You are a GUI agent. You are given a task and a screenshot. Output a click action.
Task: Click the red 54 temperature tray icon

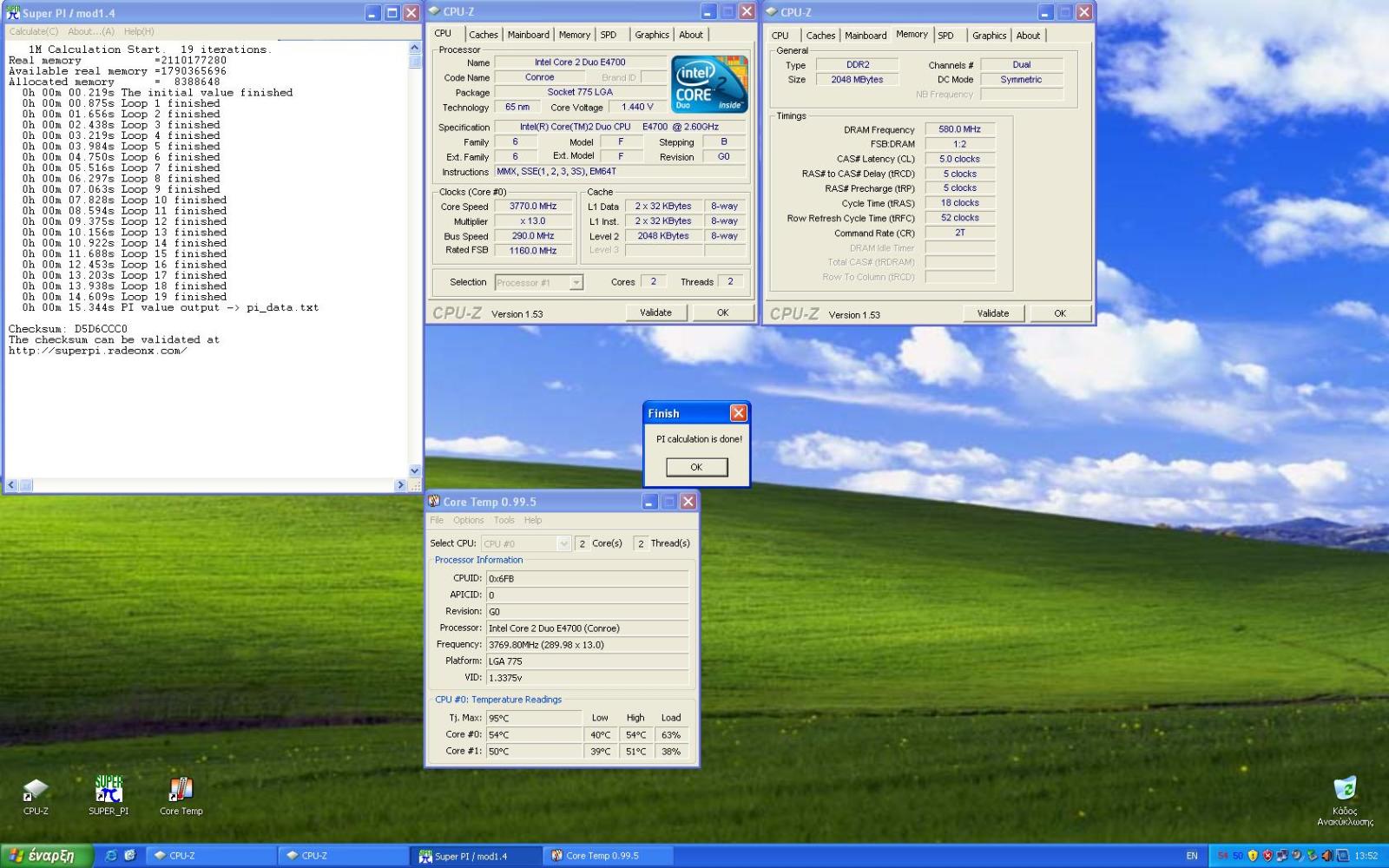[1223, 856]
